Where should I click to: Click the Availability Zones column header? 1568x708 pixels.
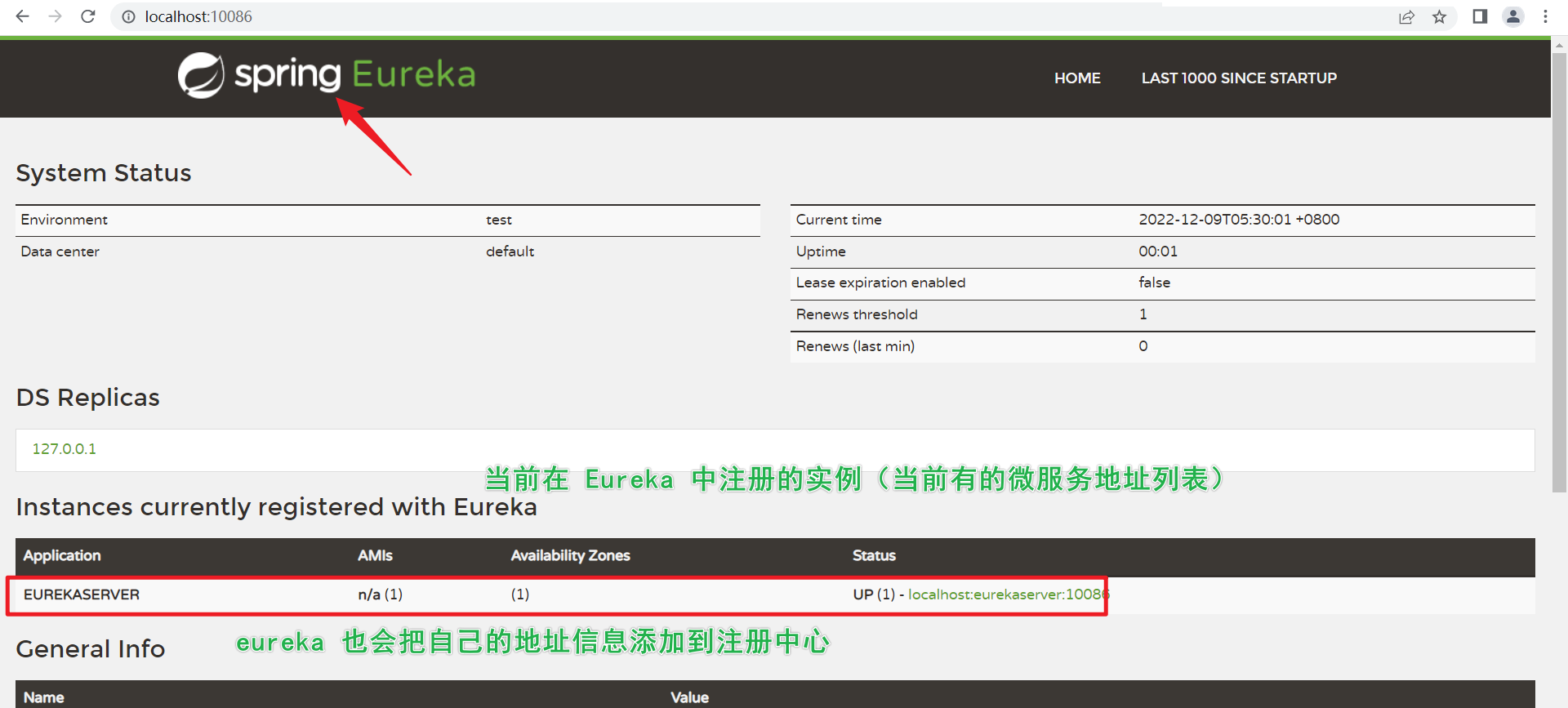(x=571, y=555)
